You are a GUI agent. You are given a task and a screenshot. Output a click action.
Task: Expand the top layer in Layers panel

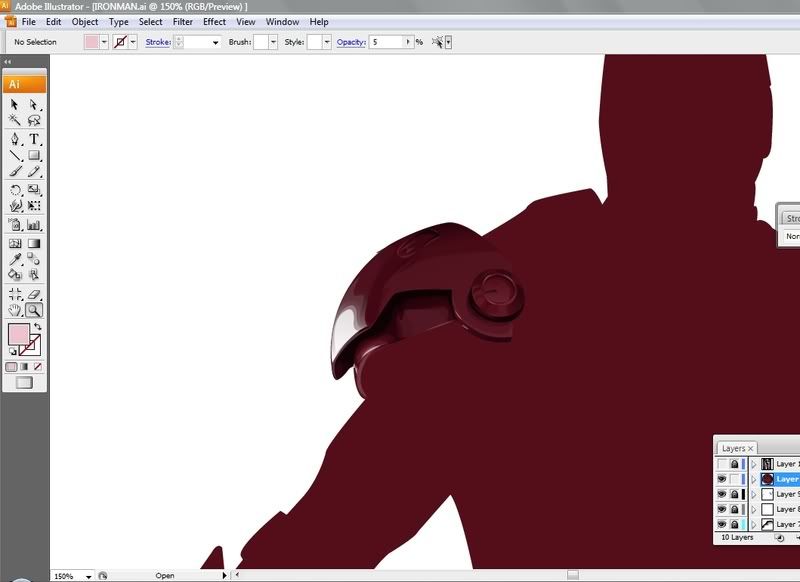[754, 464]
